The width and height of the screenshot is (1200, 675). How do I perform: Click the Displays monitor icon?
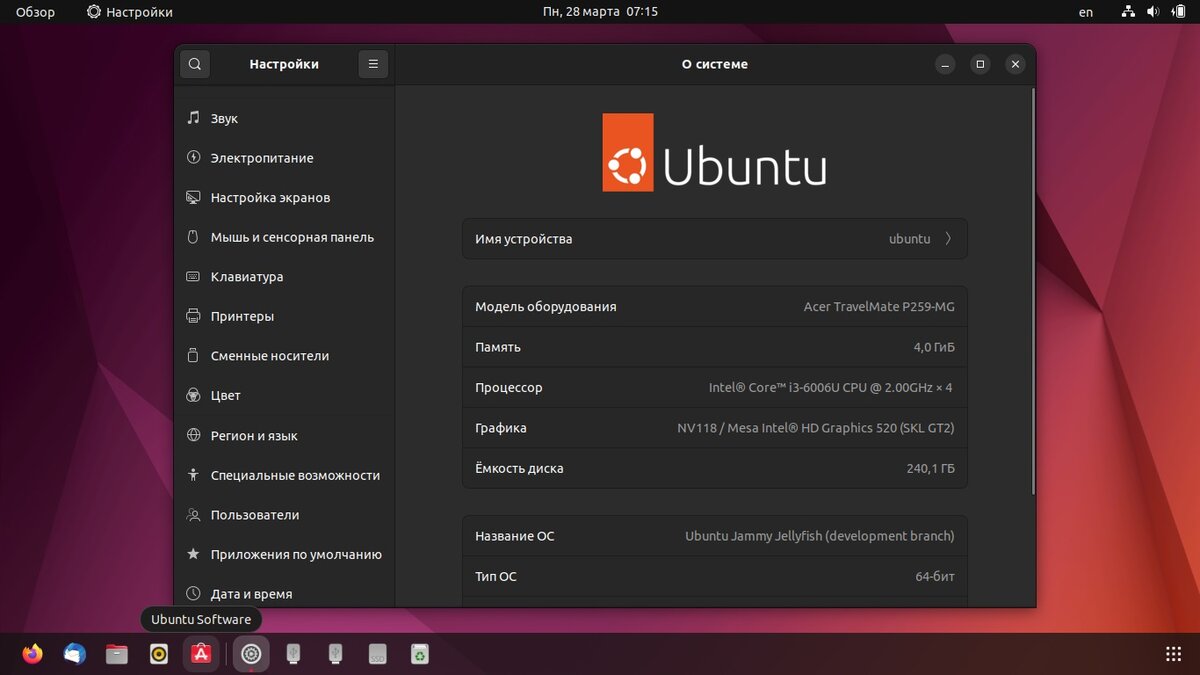coord(193,197)
